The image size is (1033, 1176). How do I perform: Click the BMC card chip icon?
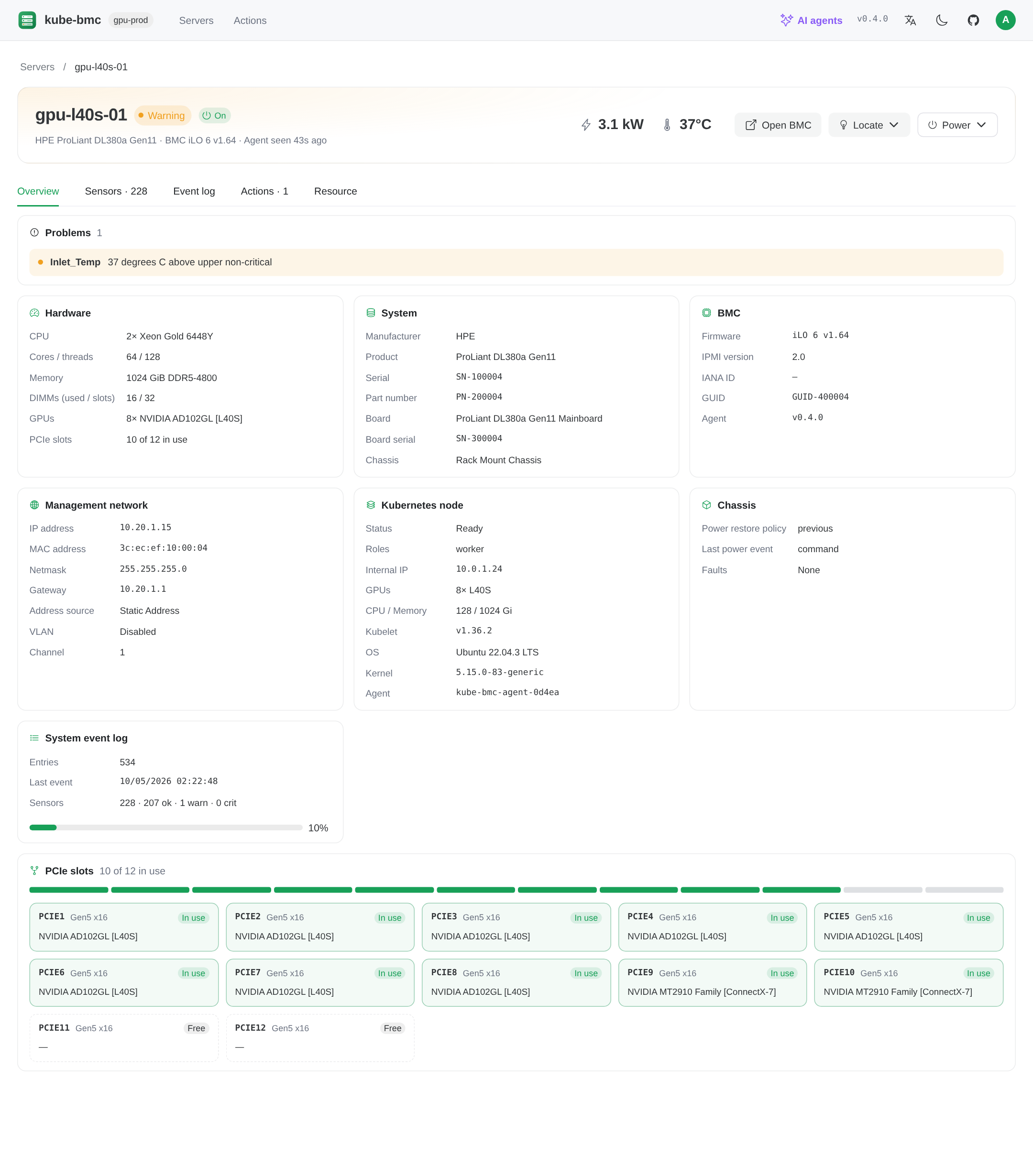[707, 313]
